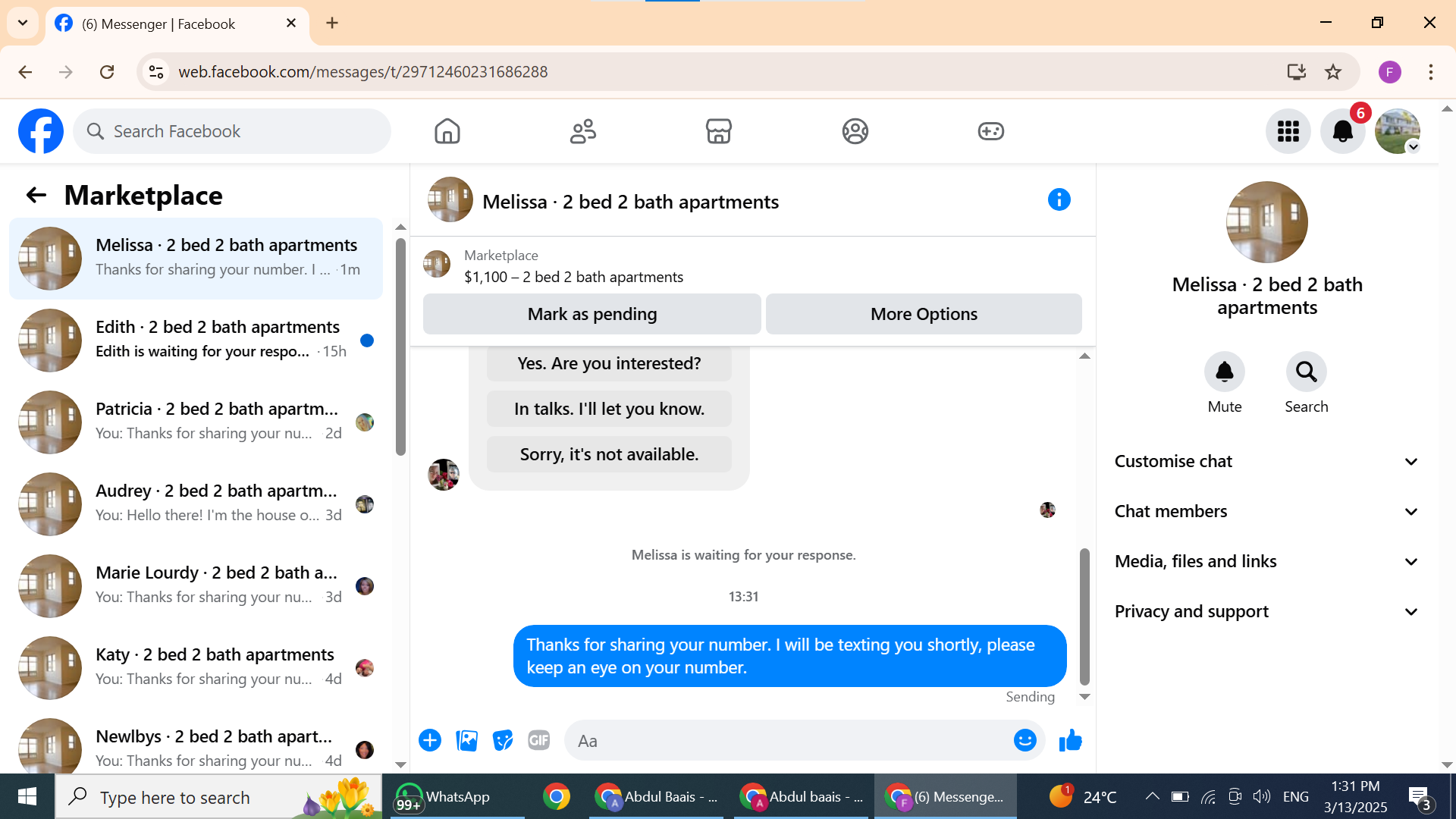Open the Friends icon in top navigation

pyautogui.click(x=583, y=131)
